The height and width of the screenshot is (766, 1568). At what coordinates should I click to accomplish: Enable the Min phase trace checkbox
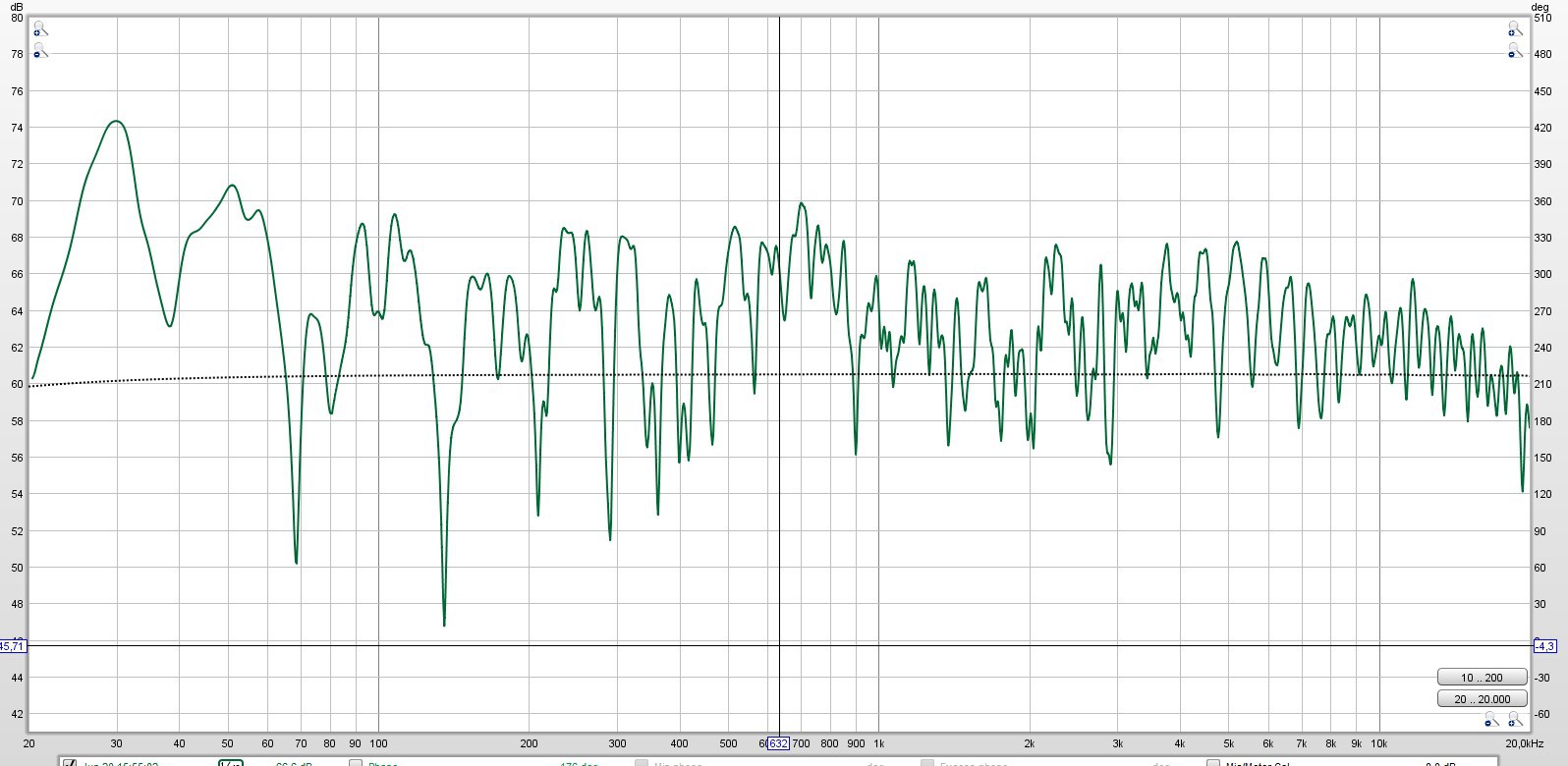click(x=641, y=763)
